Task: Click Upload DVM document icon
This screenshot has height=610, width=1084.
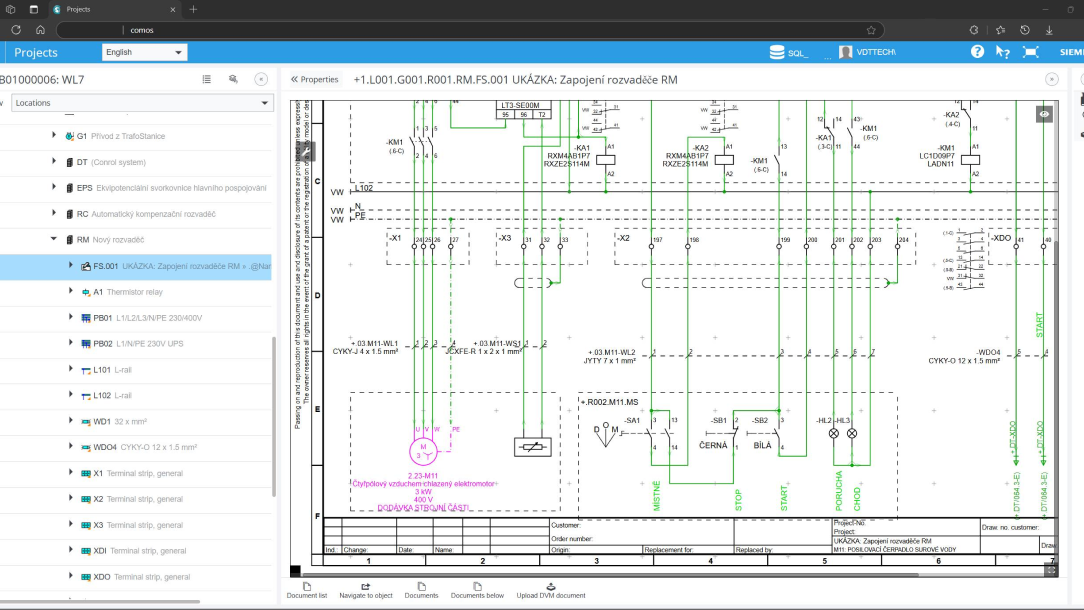Action: (550, 587)
